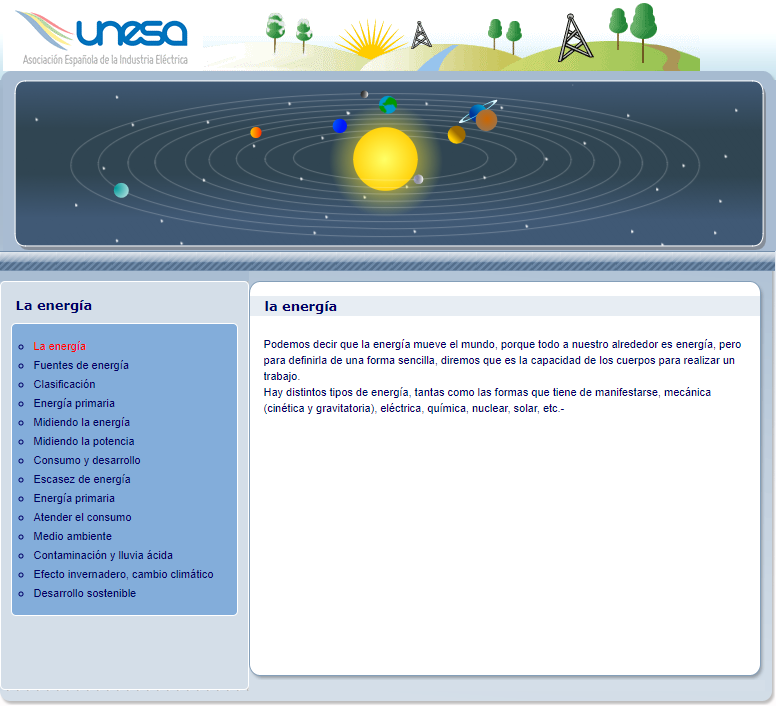776x706 pixels.
Task: Click the solid blue planet near the sun
Action: point(340,126)
